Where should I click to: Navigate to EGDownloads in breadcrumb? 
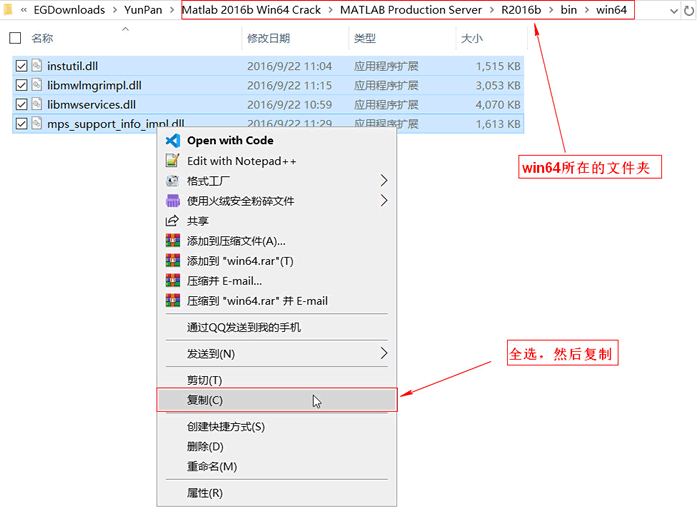click(x=69, y=10)
